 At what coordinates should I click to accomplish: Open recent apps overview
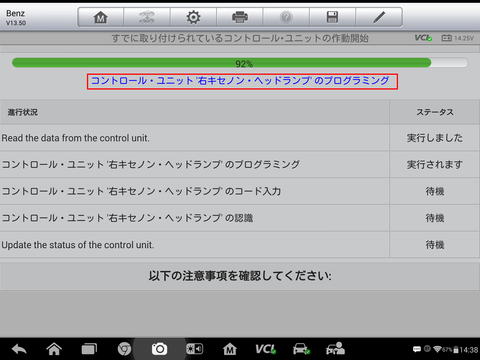coord(89,349)
